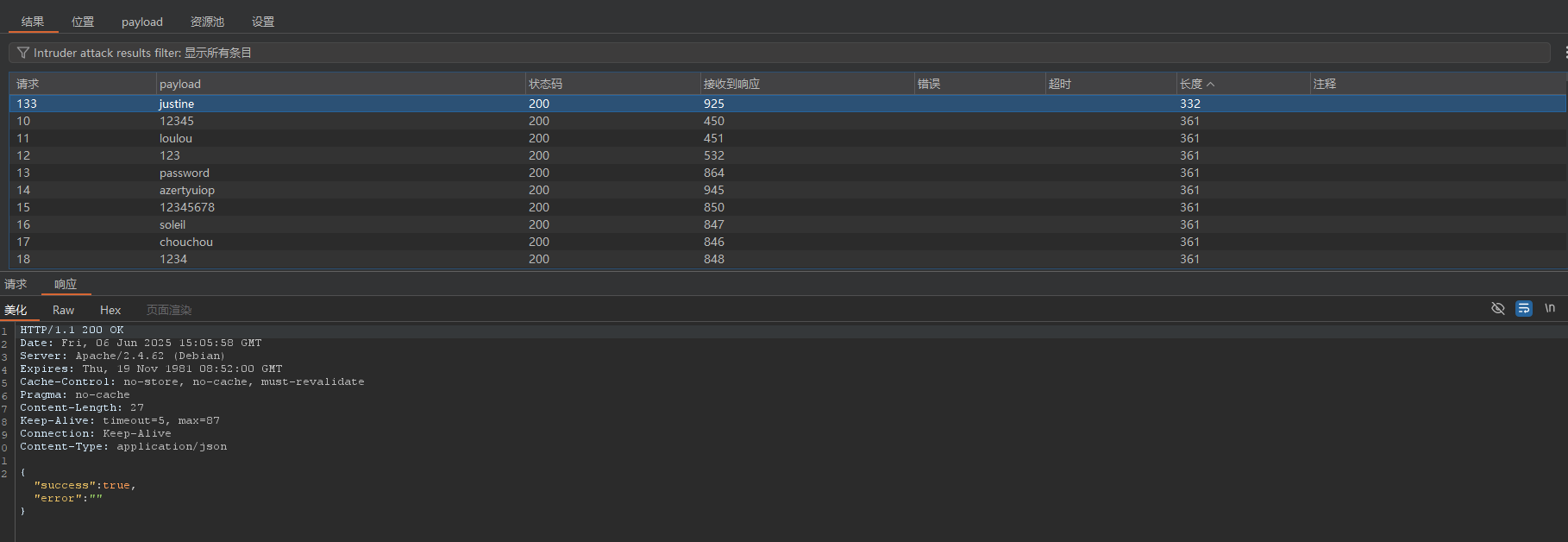Sort results by the payload column header

[179, 84]
